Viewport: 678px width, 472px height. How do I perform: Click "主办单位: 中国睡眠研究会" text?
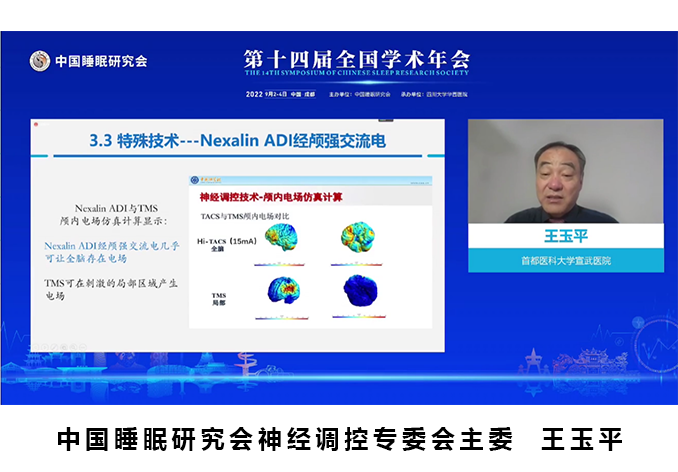tap(359, 94)
